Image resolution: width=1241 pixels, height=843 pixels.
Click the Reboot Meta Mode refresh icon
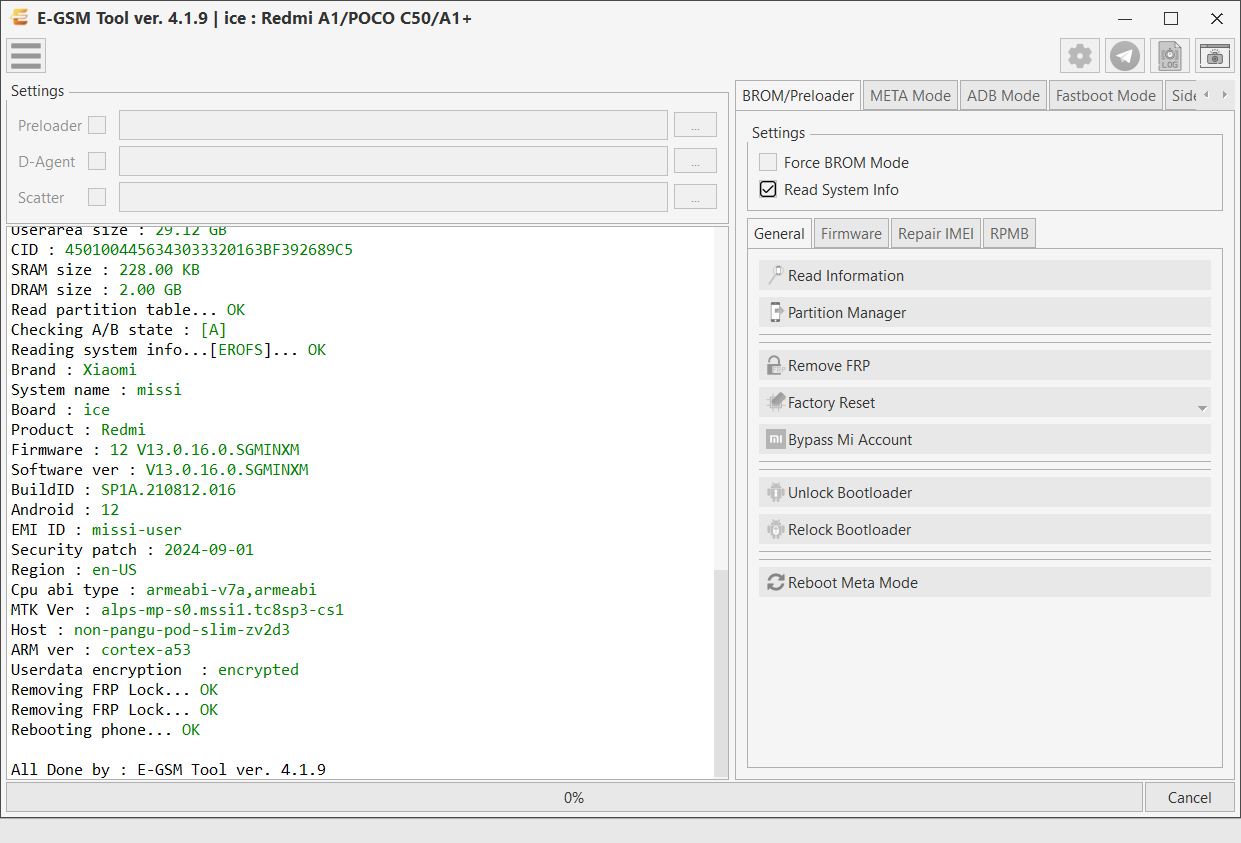tap(775, 582)
